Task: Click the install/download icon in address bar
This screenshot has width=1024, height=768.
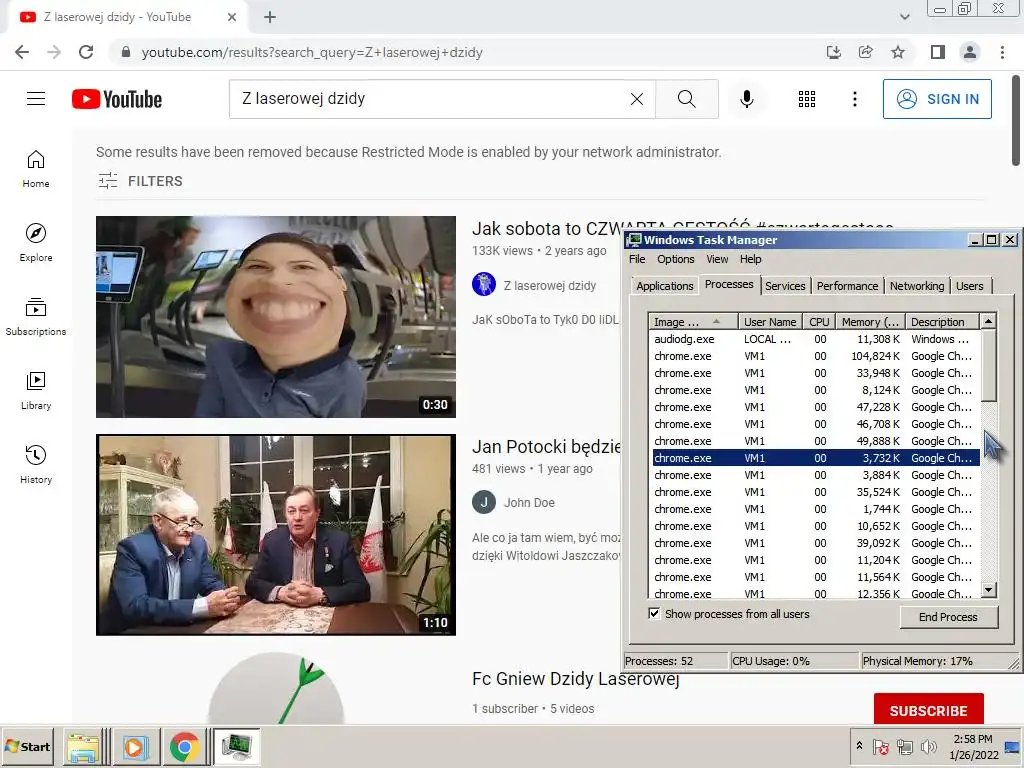Action: tap(834, 52)
